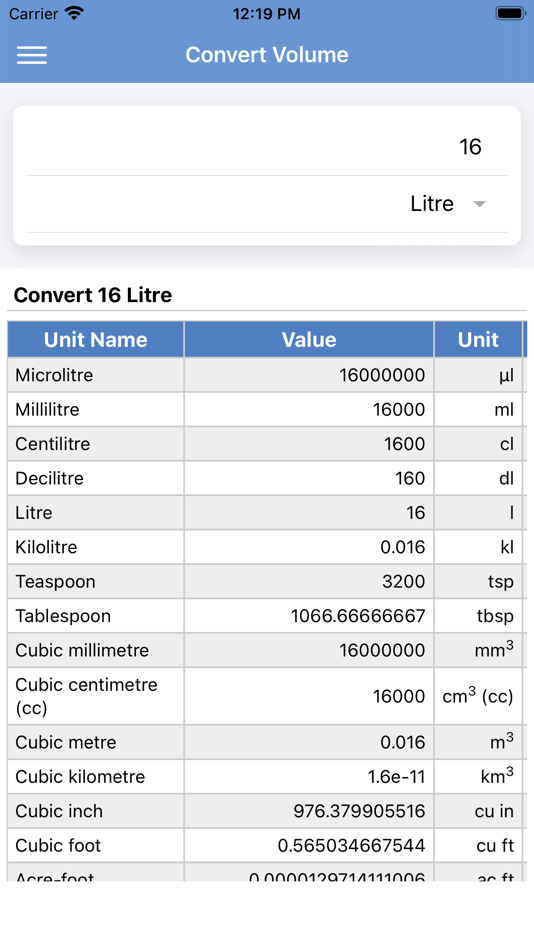534x950 pixels.
Task: Tap the value 1600
Action: (404, 444)
